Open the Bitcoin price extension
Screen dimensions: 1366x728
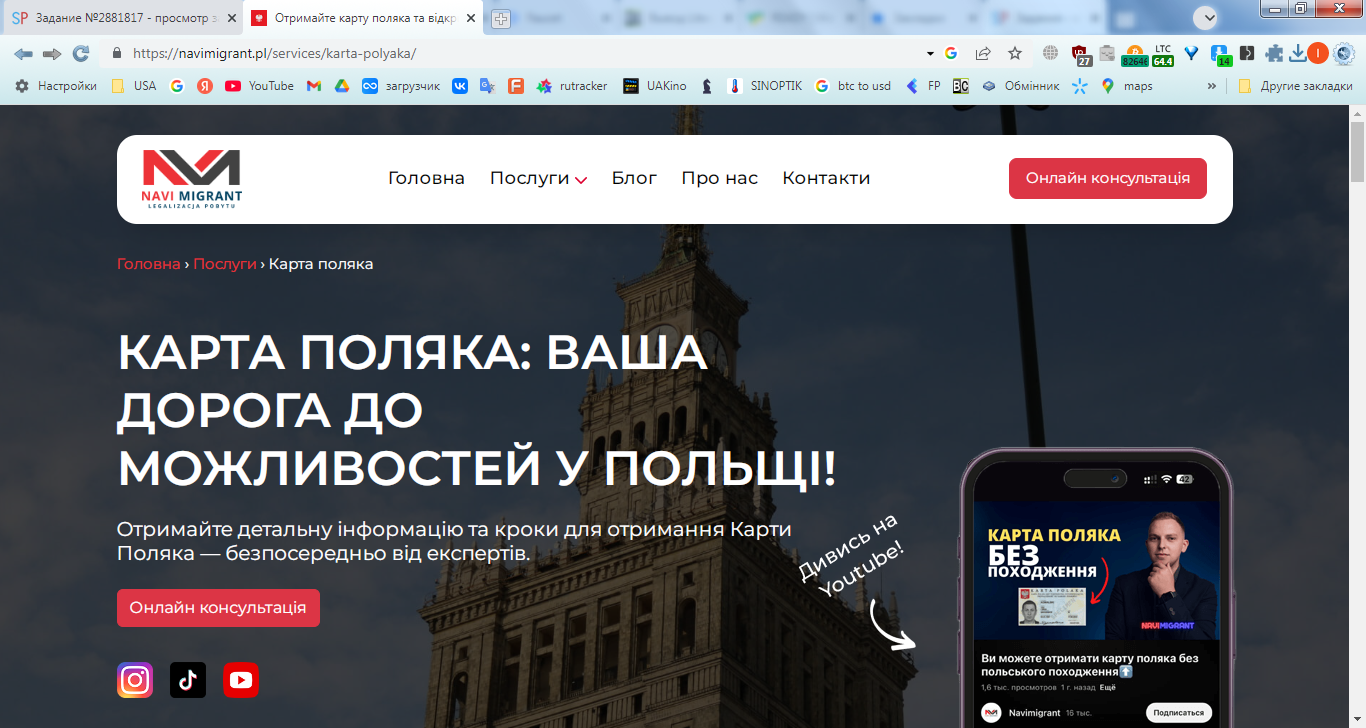pyautogui.click(x=1135, y=54)
